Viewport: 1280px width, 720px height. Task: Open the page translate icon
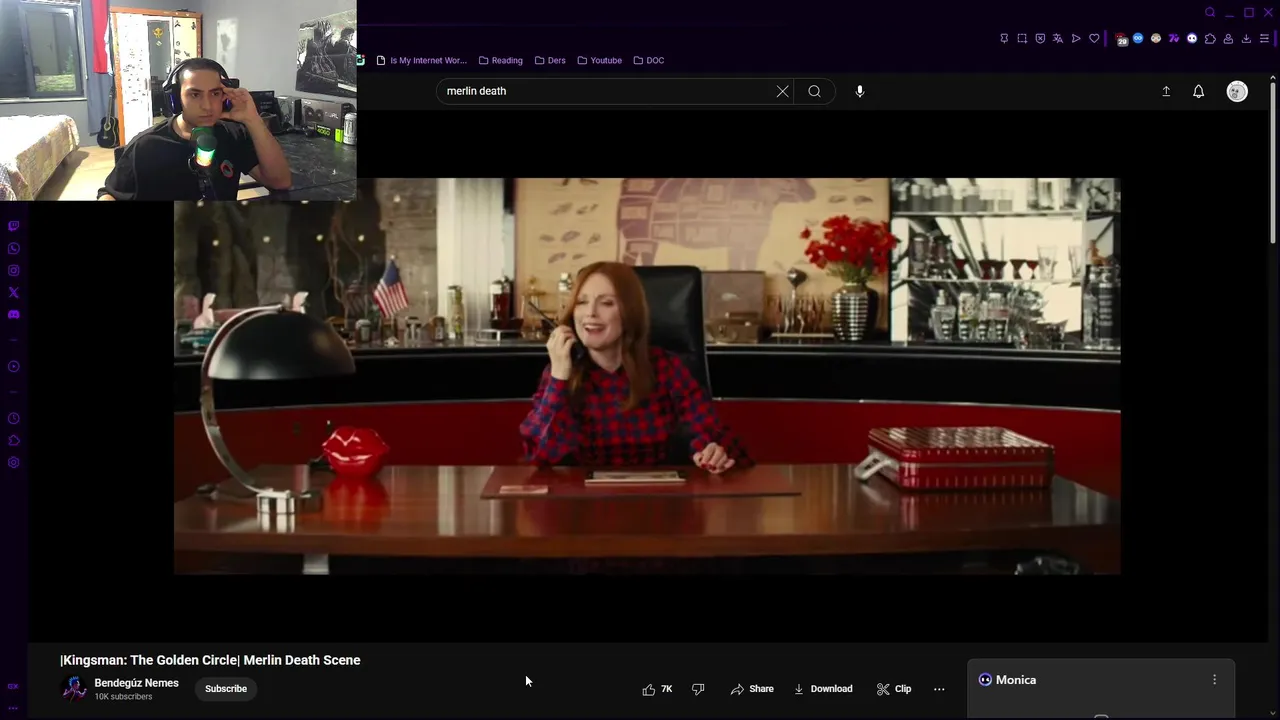click(1058, 38)
